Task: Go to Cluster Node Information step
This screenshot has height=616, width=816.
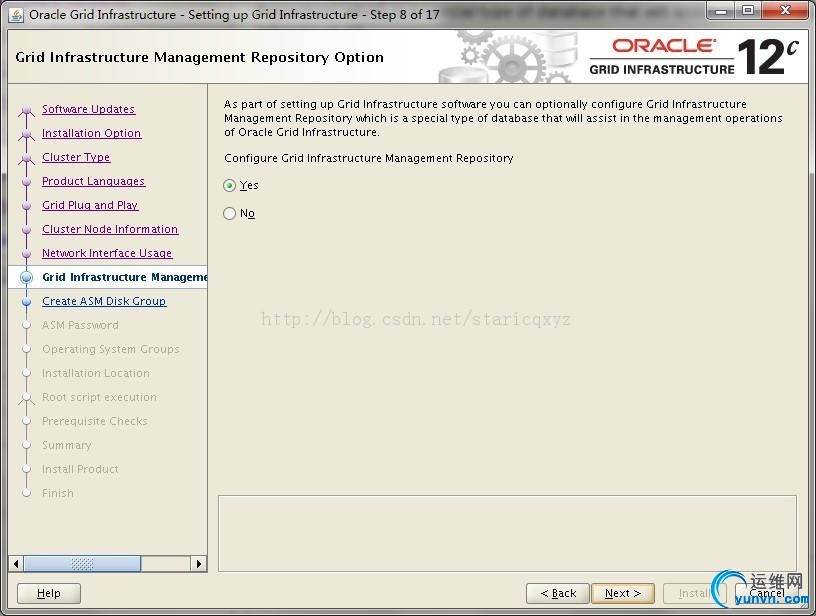Action: pyautogui.click(x=110, y=229)
